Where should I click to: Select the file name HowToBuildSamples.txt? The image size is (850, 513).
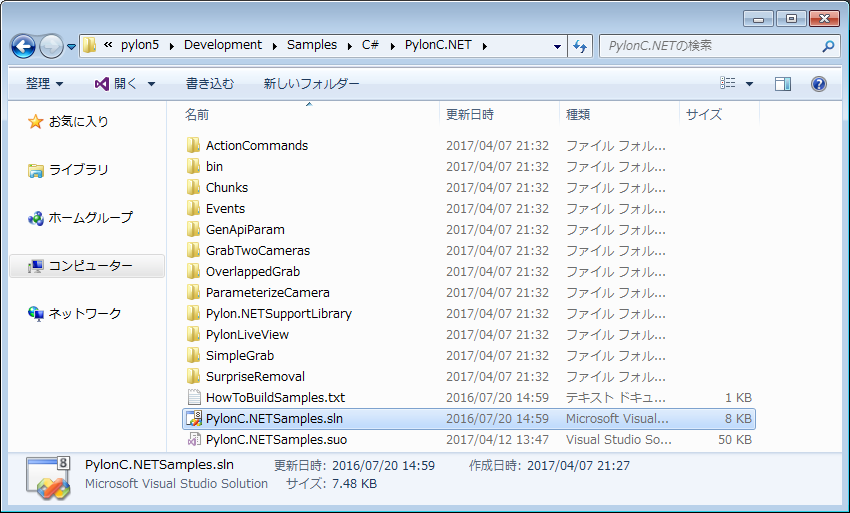coord(275,397)
